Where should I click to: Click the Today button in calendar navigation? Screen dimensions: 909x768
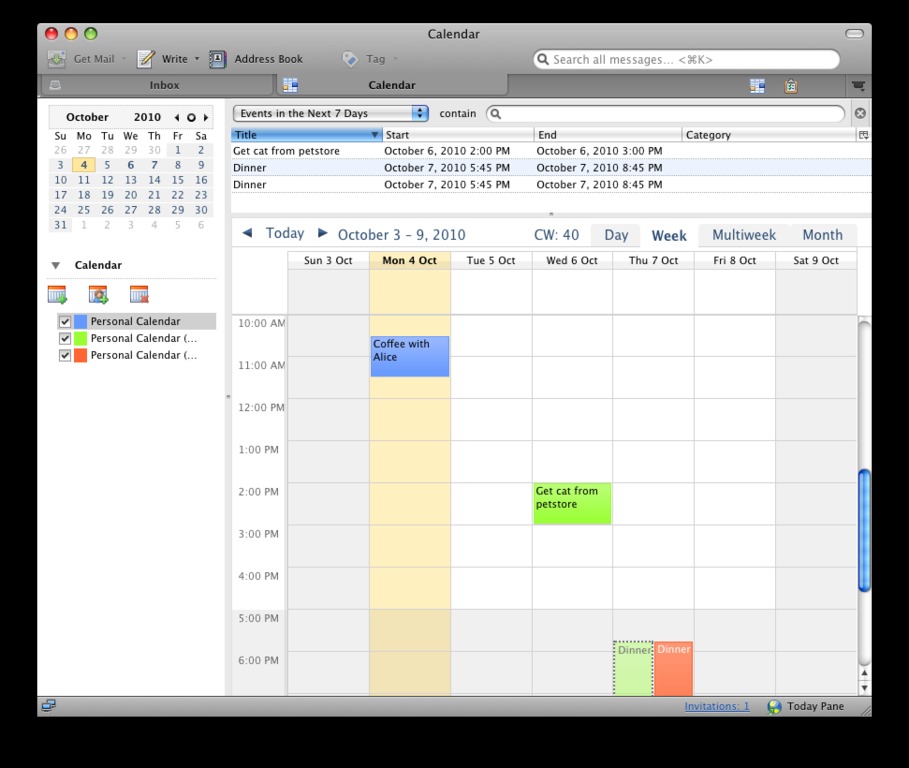pos(284,234)
